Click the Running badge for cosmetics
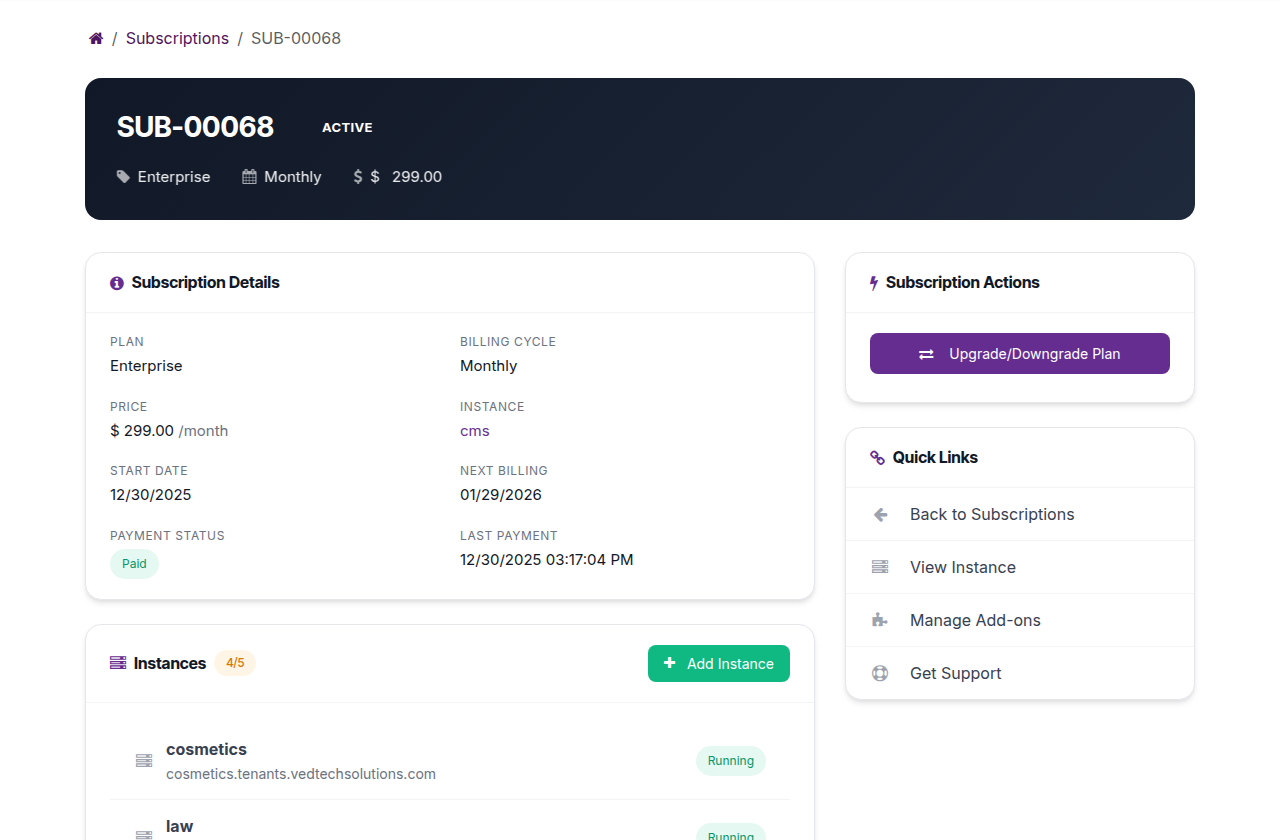This screenshot has height=840, width=1280. point(731,761)
